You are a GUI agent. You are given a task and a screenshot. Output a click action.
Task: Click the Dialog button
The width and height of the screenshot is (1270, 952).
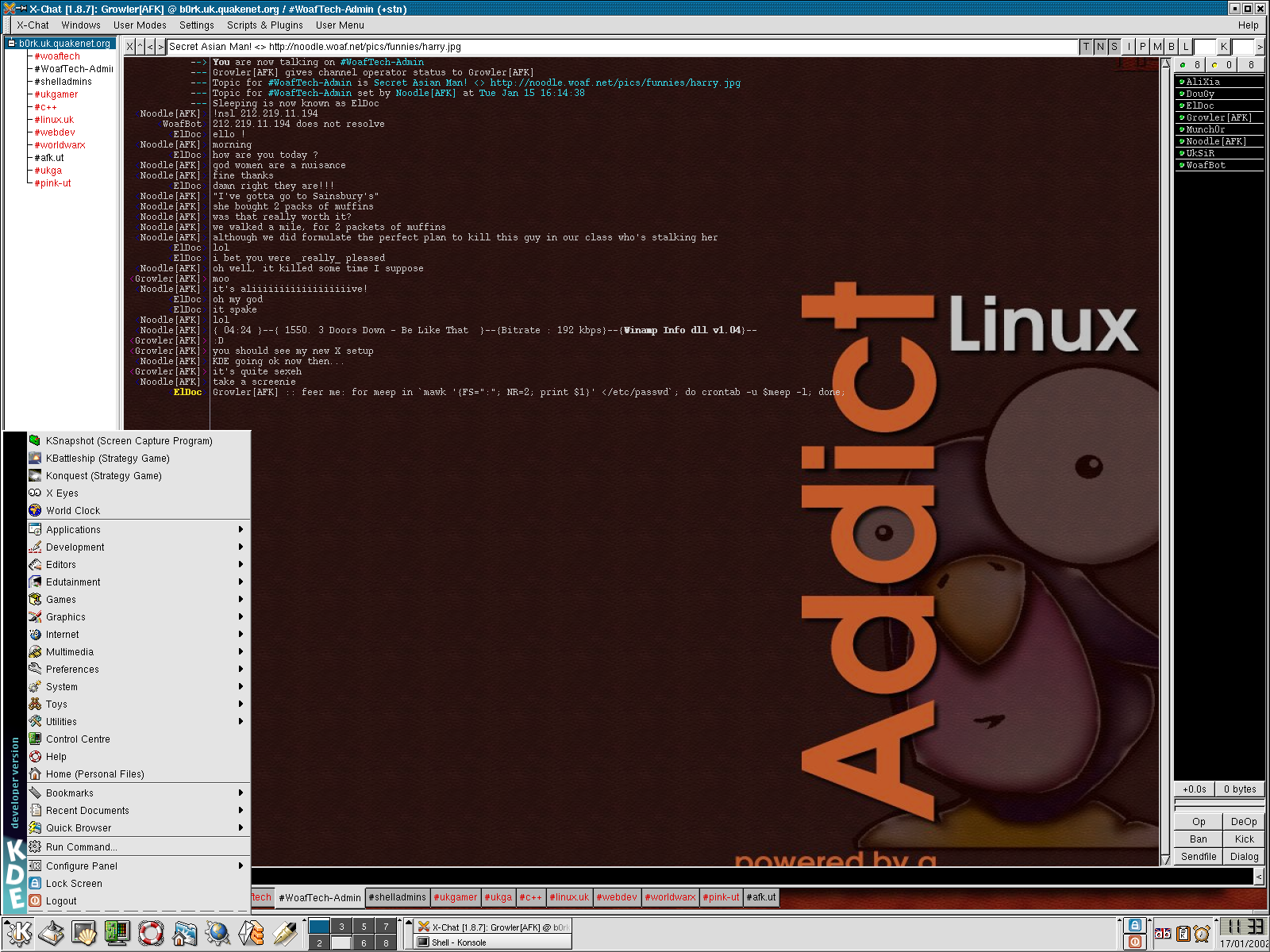[x=1244, y=857]
